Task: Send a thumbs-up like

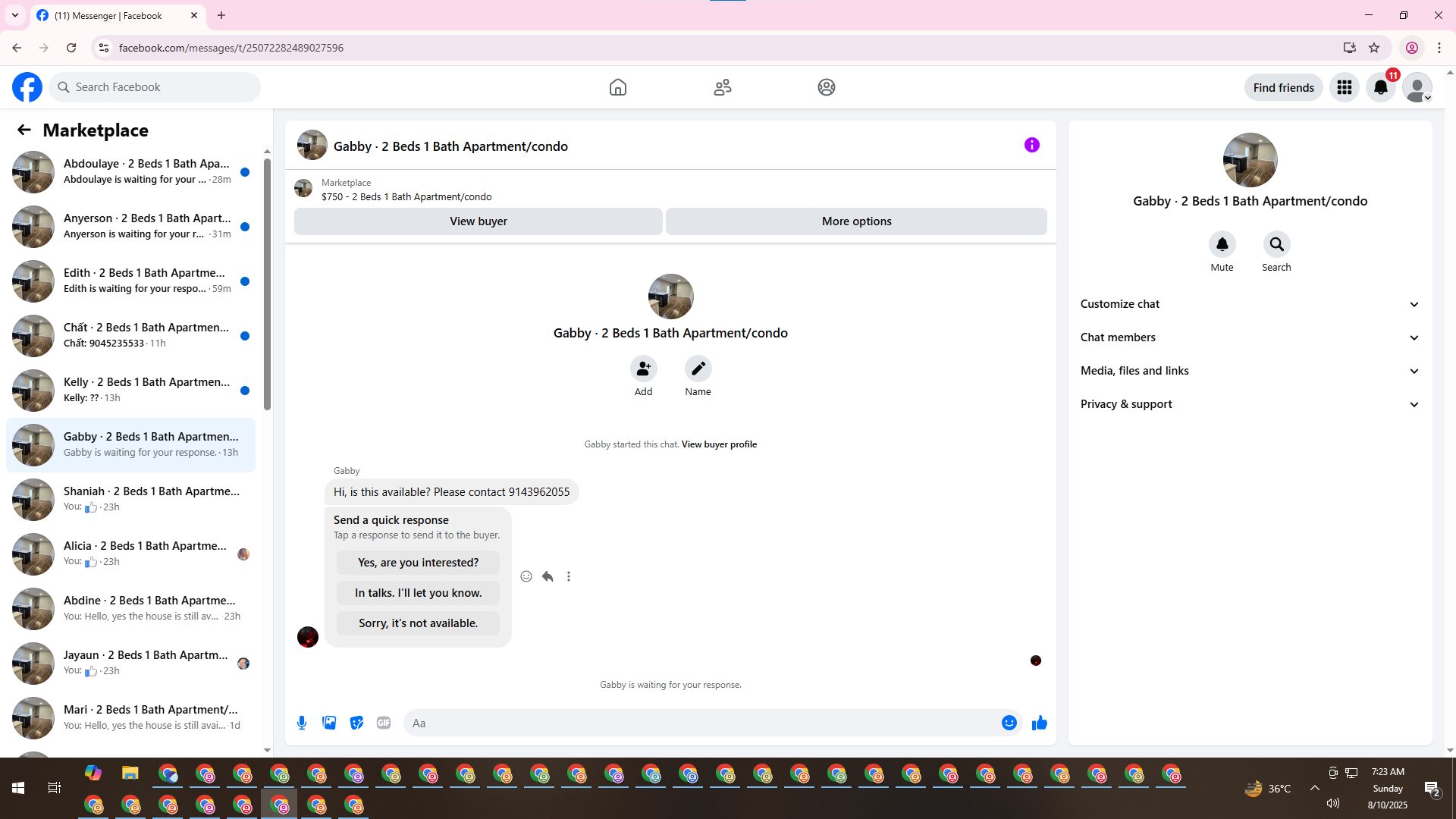Action: coord(1039,723)
